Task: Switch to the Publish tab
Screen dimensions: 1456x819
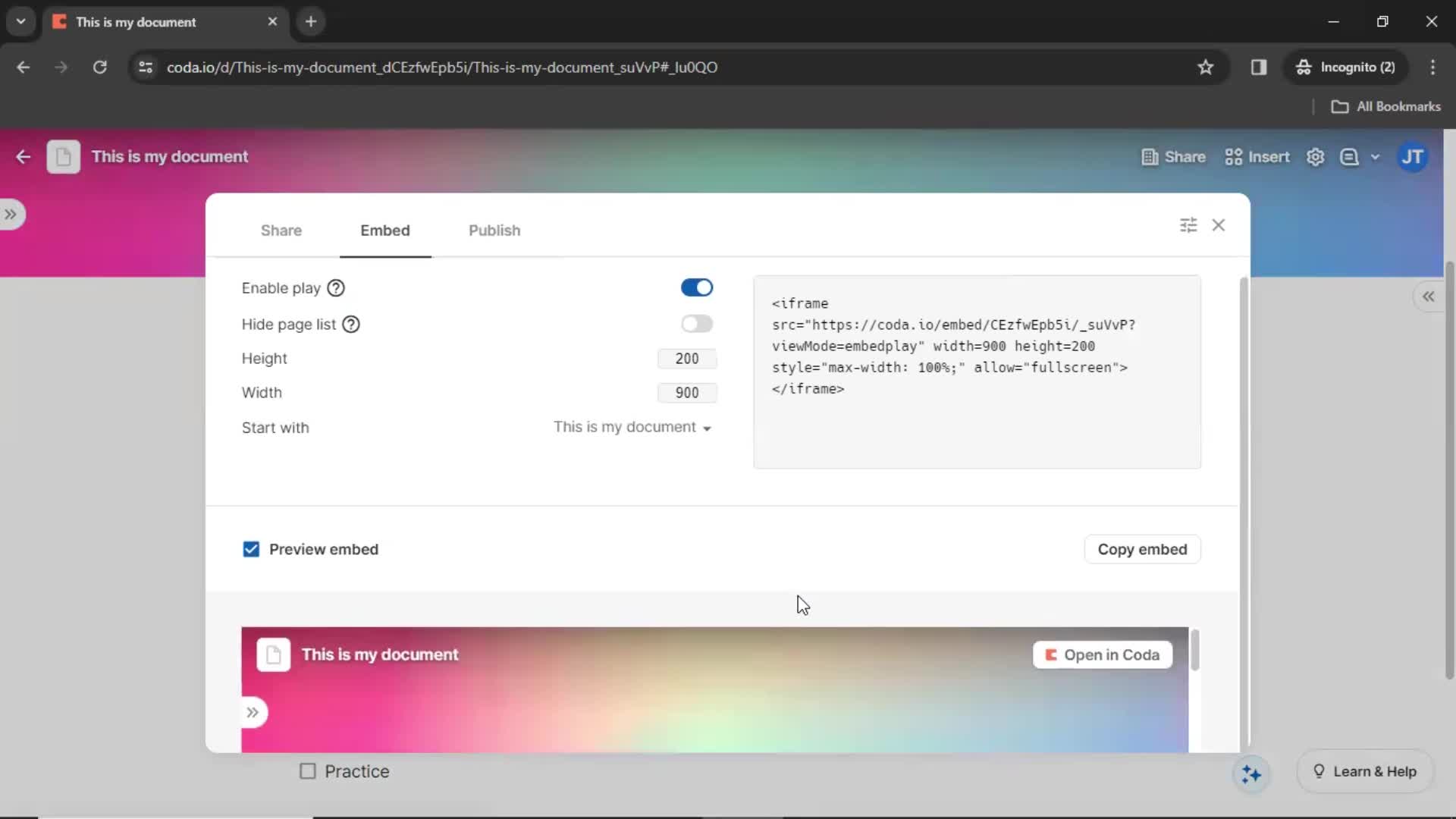Action: pos(495,230)
